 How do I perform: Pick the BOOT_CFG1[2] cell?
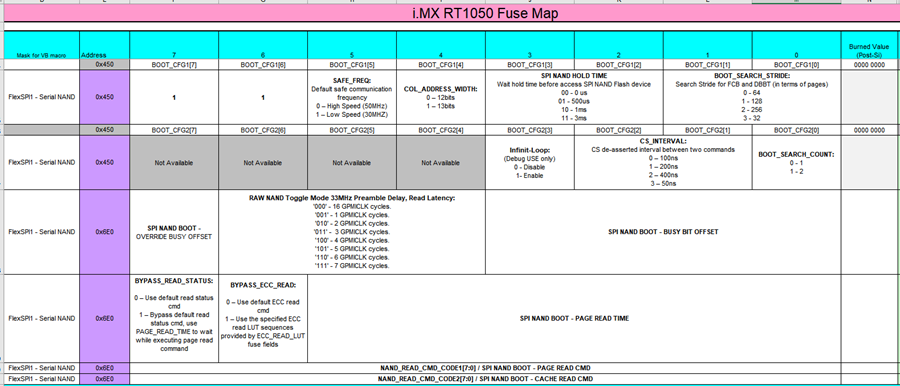619,65
